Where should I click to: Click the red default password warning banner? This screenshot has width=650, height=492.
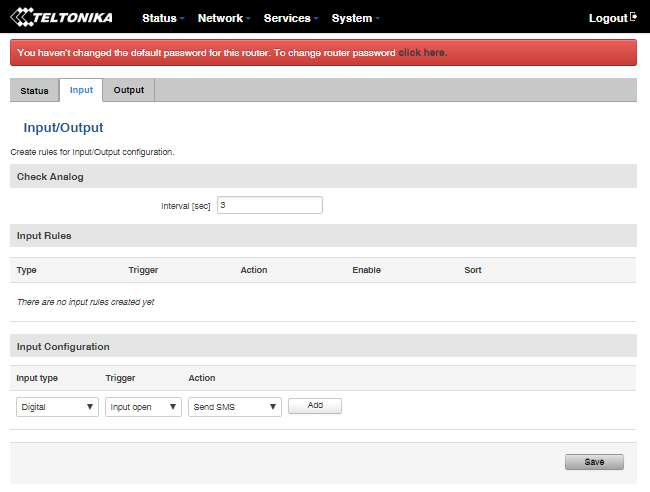[200, 52]
